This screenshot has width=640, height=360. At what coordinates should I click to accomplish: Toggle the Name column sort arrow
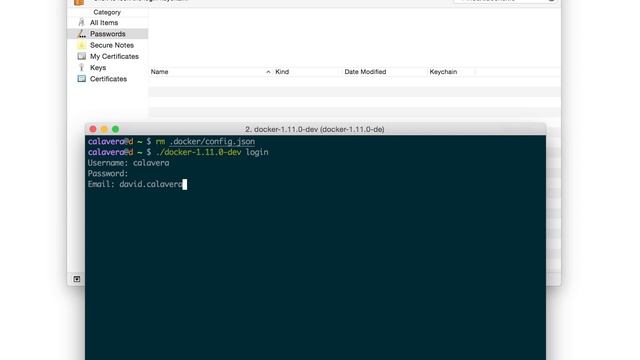[x=268, y=72]
